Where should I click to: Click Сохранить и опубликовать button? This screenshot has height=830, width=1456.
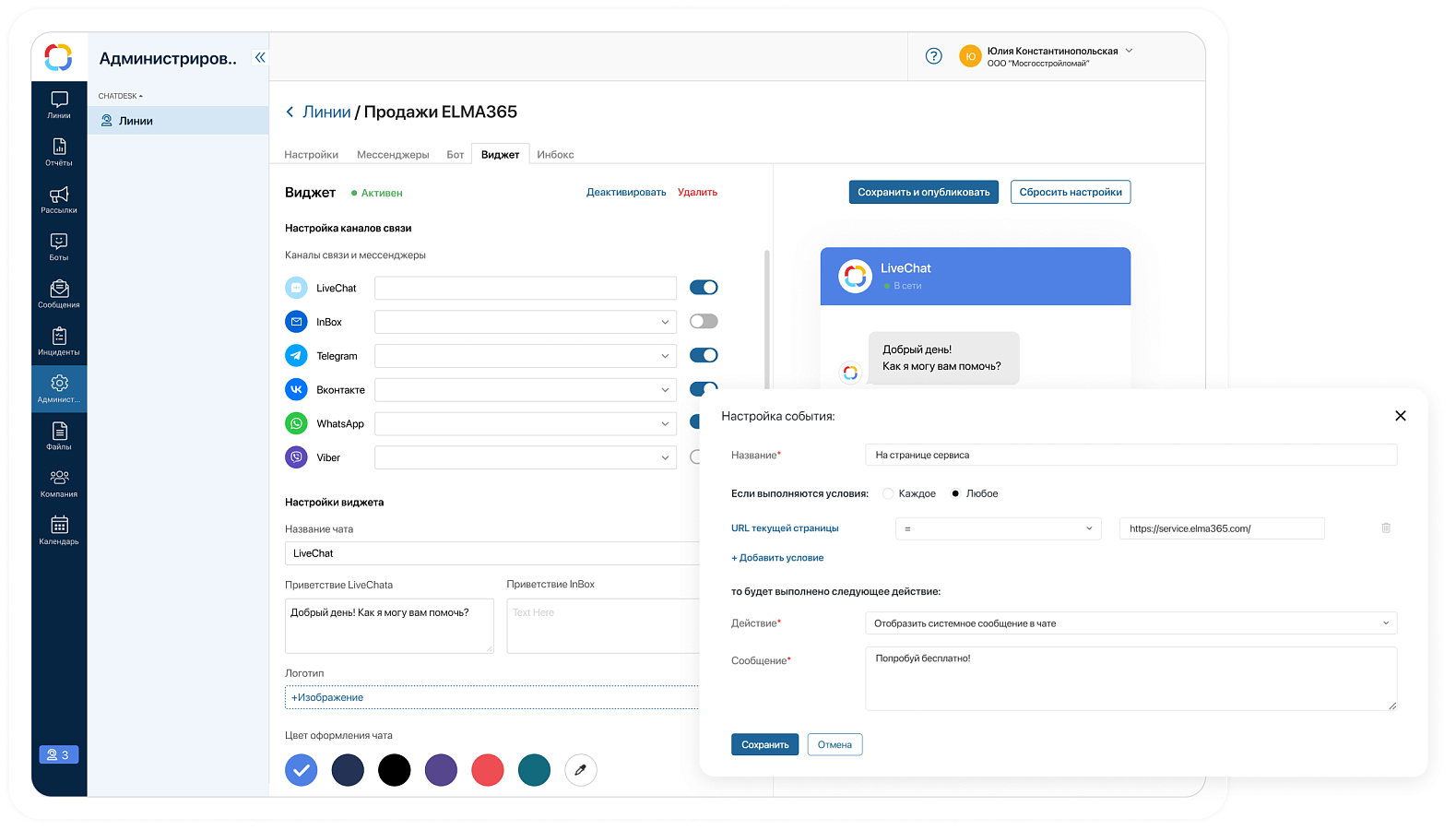[923, 192]
